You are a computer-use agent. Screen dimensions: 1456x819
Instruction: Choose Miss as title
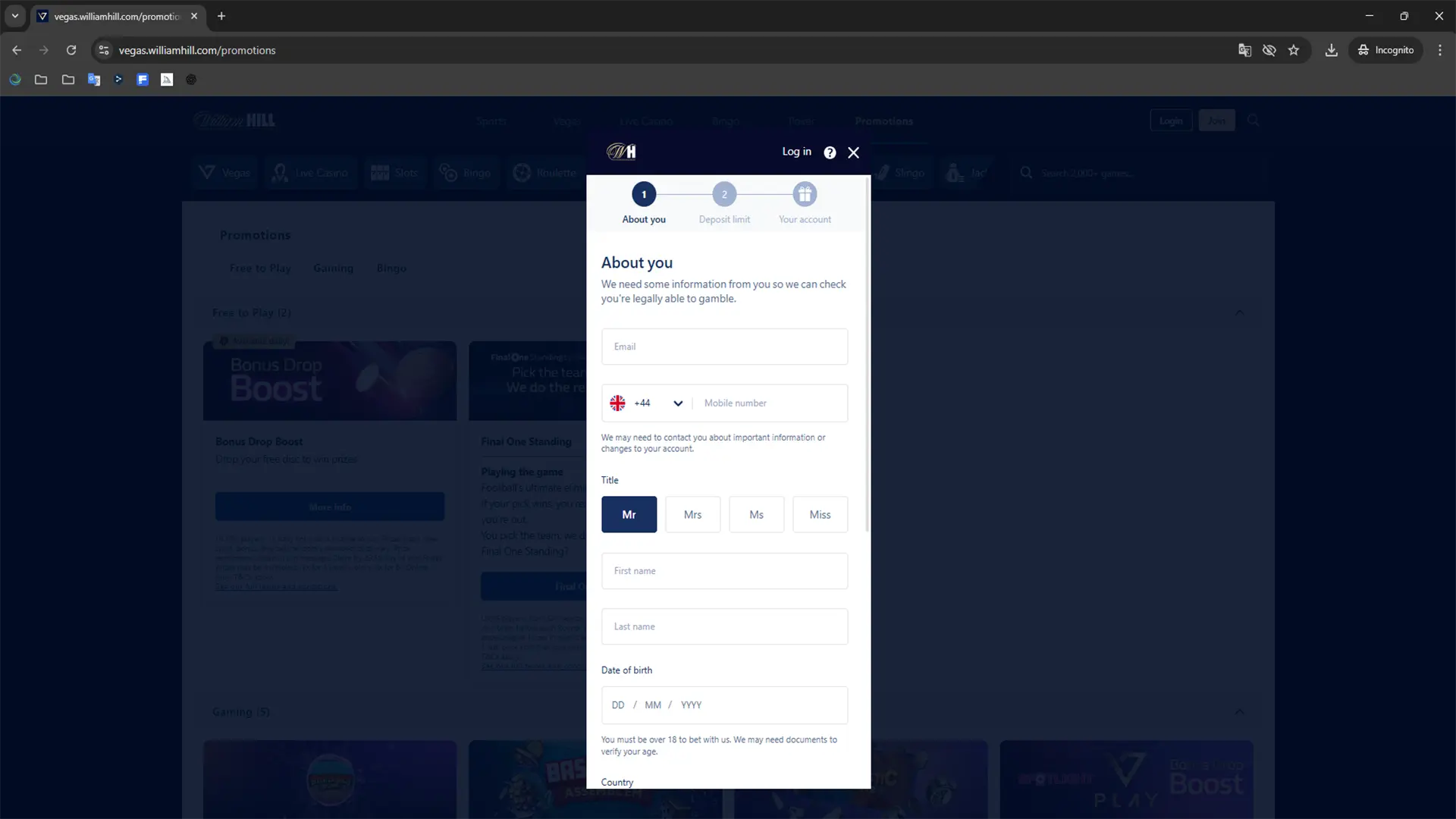click(x=820, y=514)
